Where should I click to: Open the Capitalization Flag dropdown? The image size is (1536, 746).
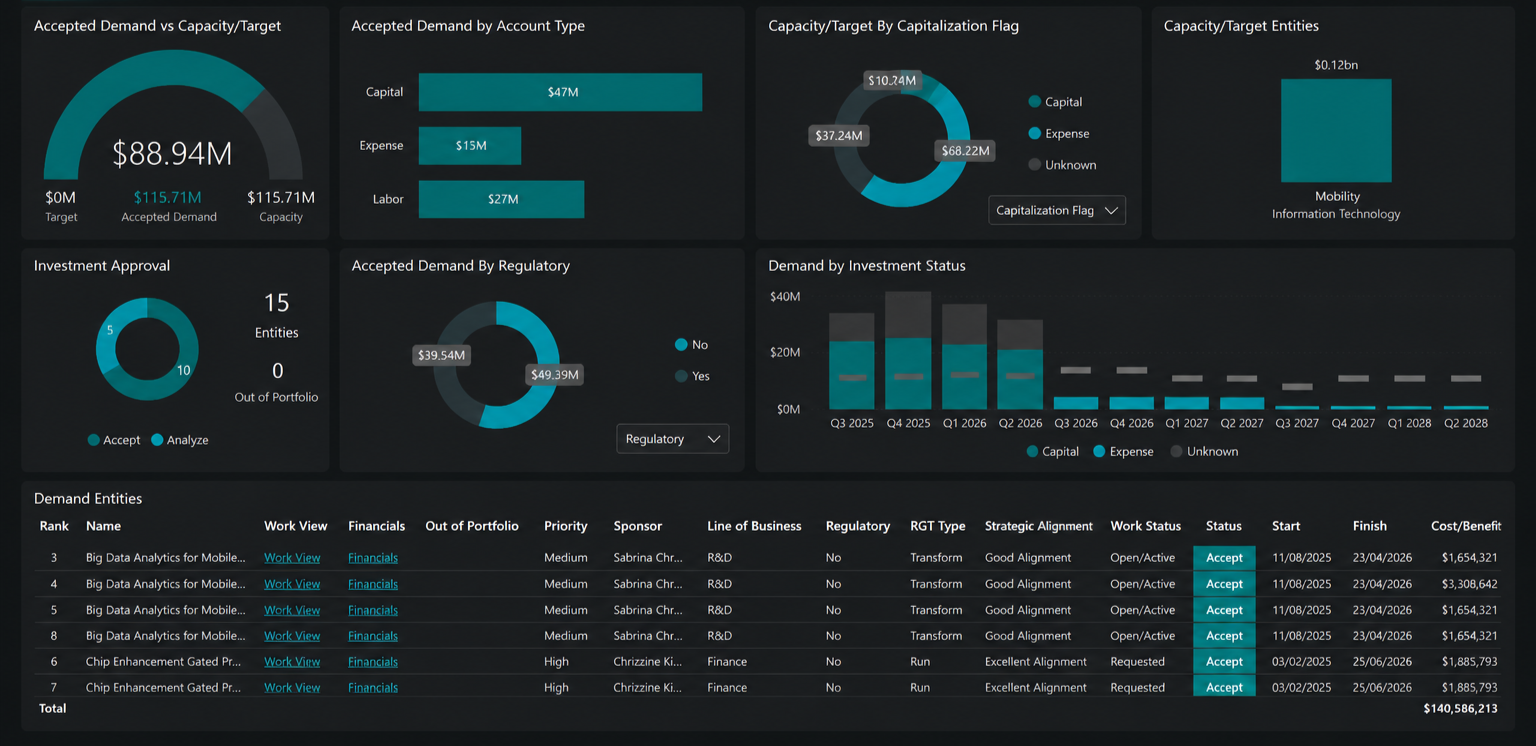(x=1057, y=210)
